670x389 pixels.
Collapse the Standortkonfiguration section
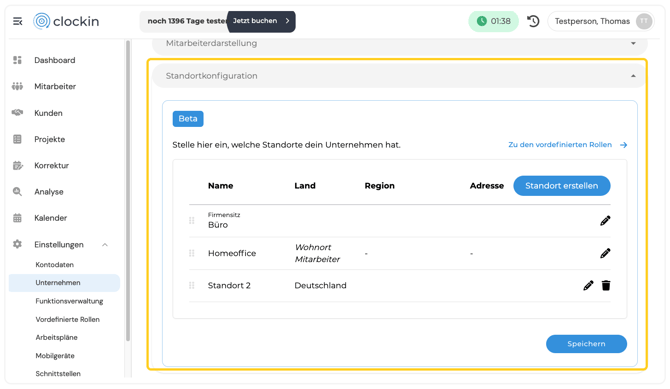(x=633, y=76)
